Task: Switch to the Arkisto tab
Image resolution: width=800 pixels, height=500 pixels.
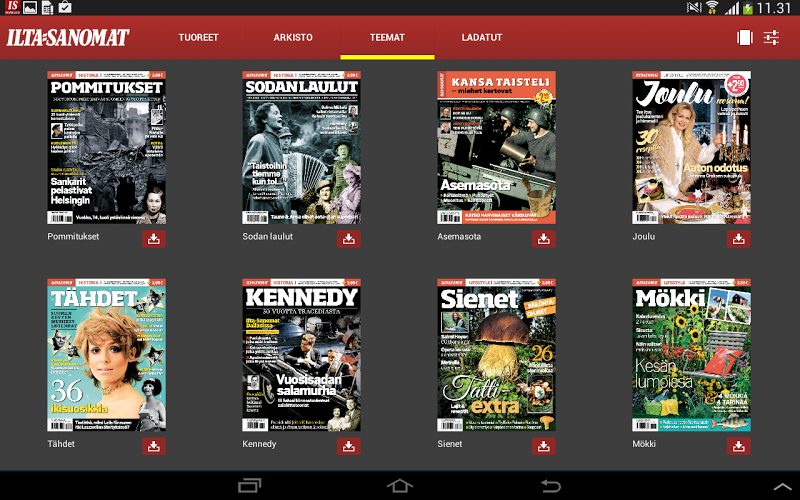Action: (x=293, y=37)
